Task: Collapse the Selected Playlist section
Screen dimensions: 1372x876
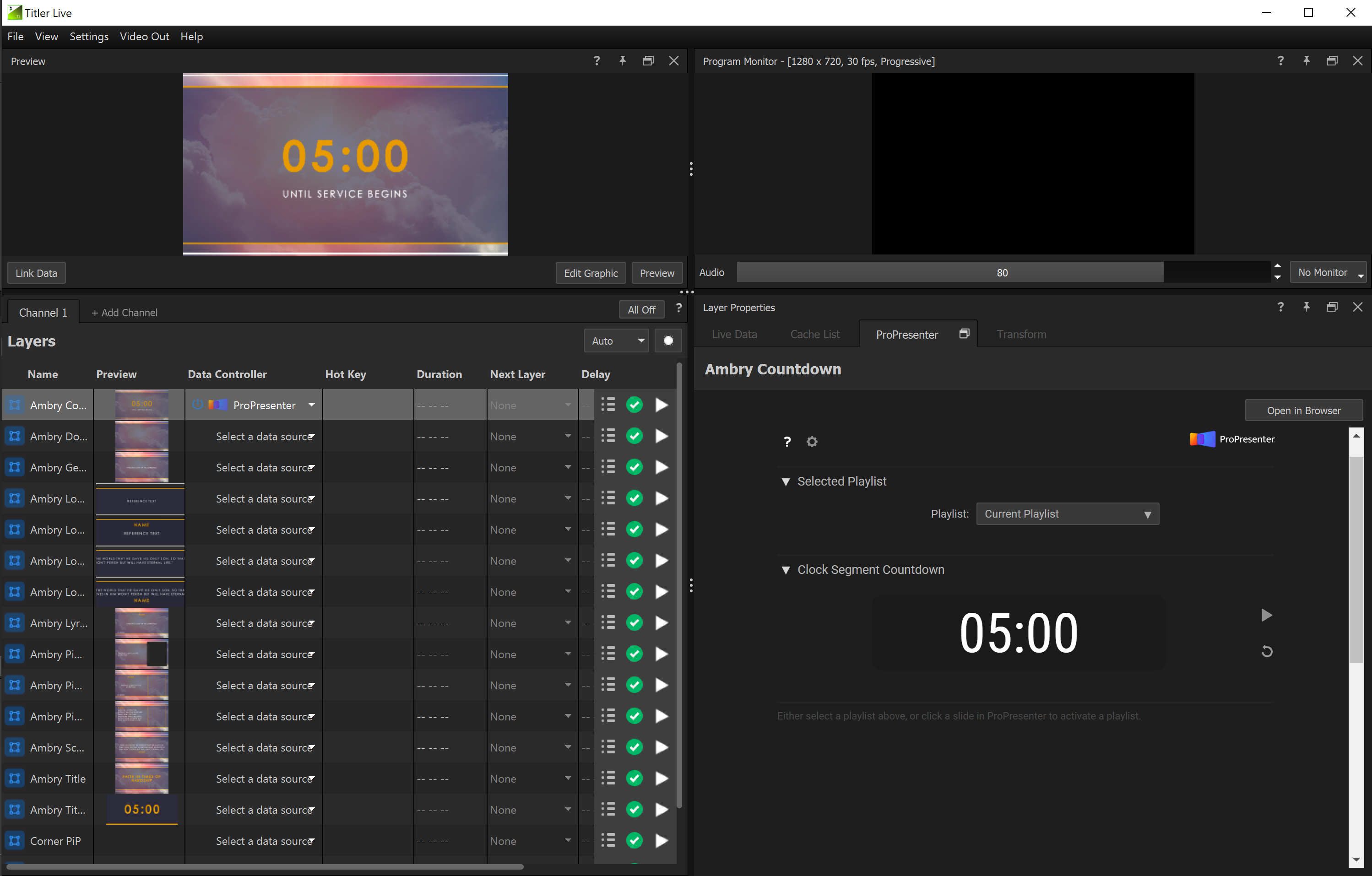Action: [x=786, y=481]
